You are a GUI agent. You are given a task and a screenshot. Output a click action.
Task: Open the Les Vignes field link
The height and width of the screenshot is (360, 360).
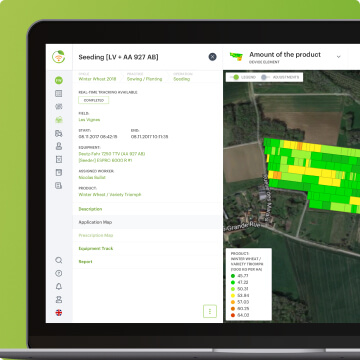[x=89, y=120]
